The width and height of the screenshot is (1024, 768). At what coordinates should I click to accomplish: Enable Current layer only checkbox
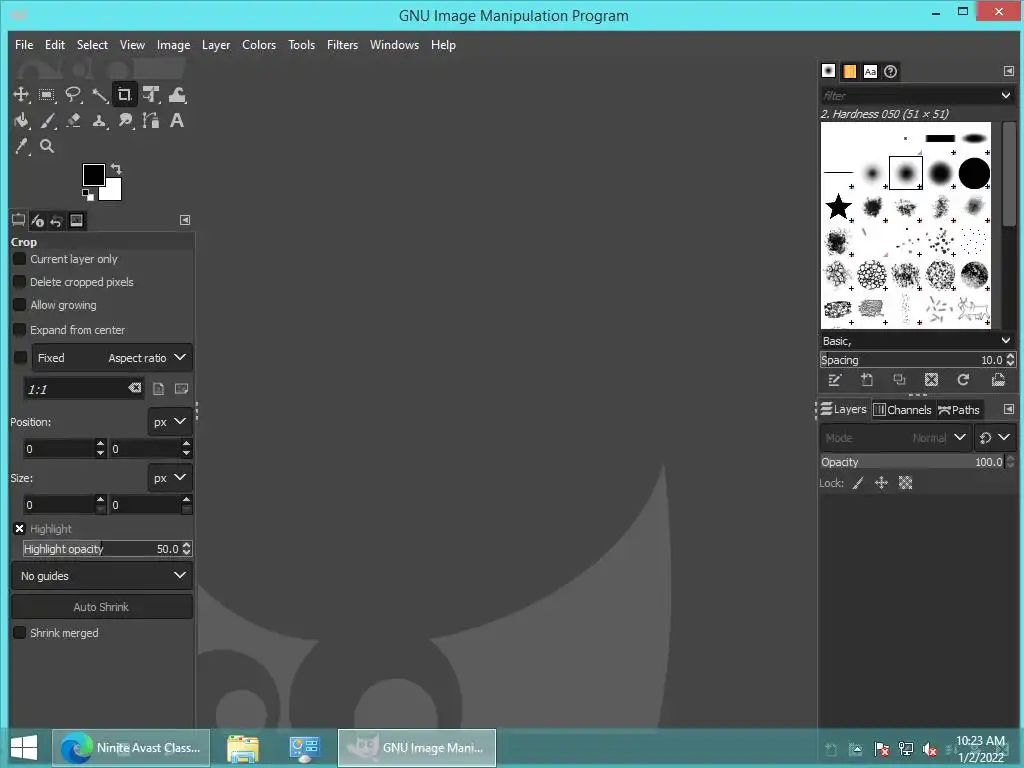(20, 259)
